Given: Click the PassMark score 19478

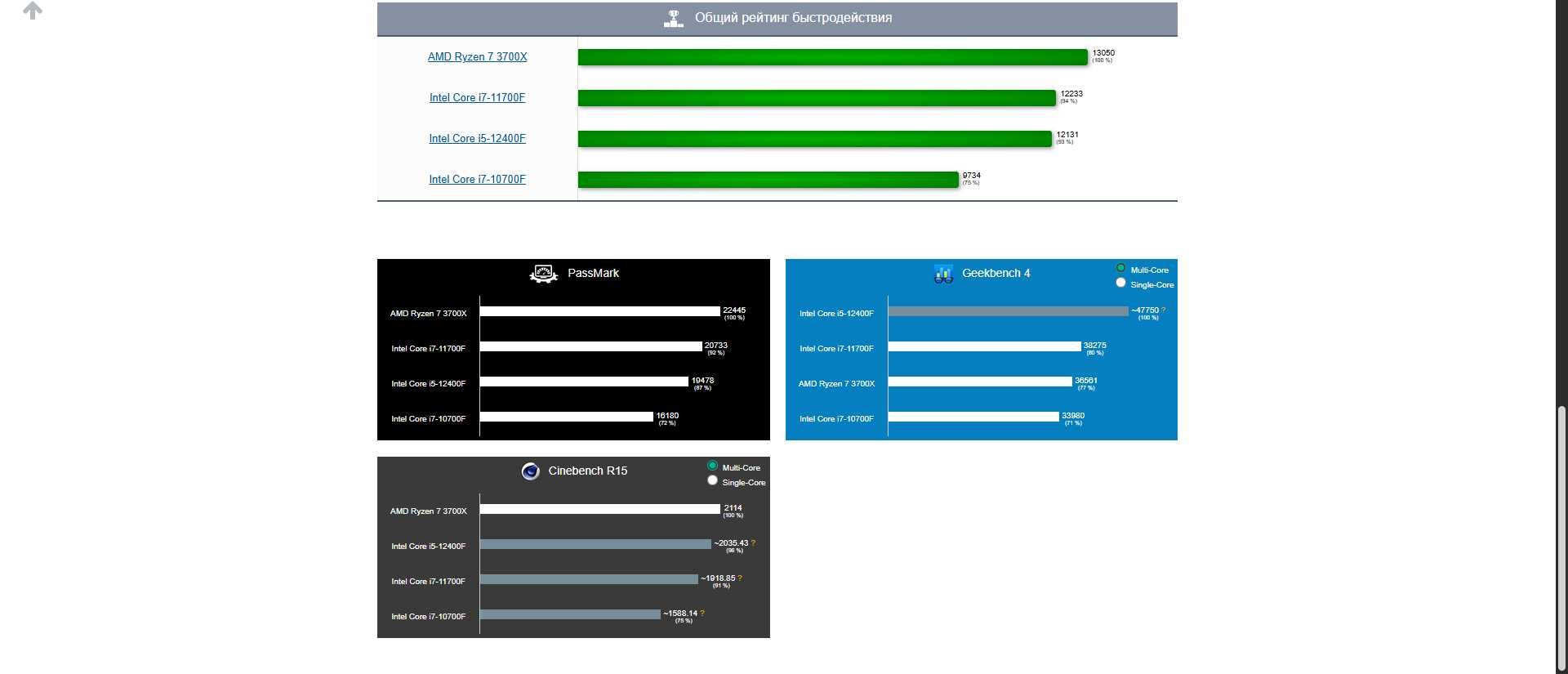Looking at the screenshot, I should pyautogui.click(x=702, y=381).
